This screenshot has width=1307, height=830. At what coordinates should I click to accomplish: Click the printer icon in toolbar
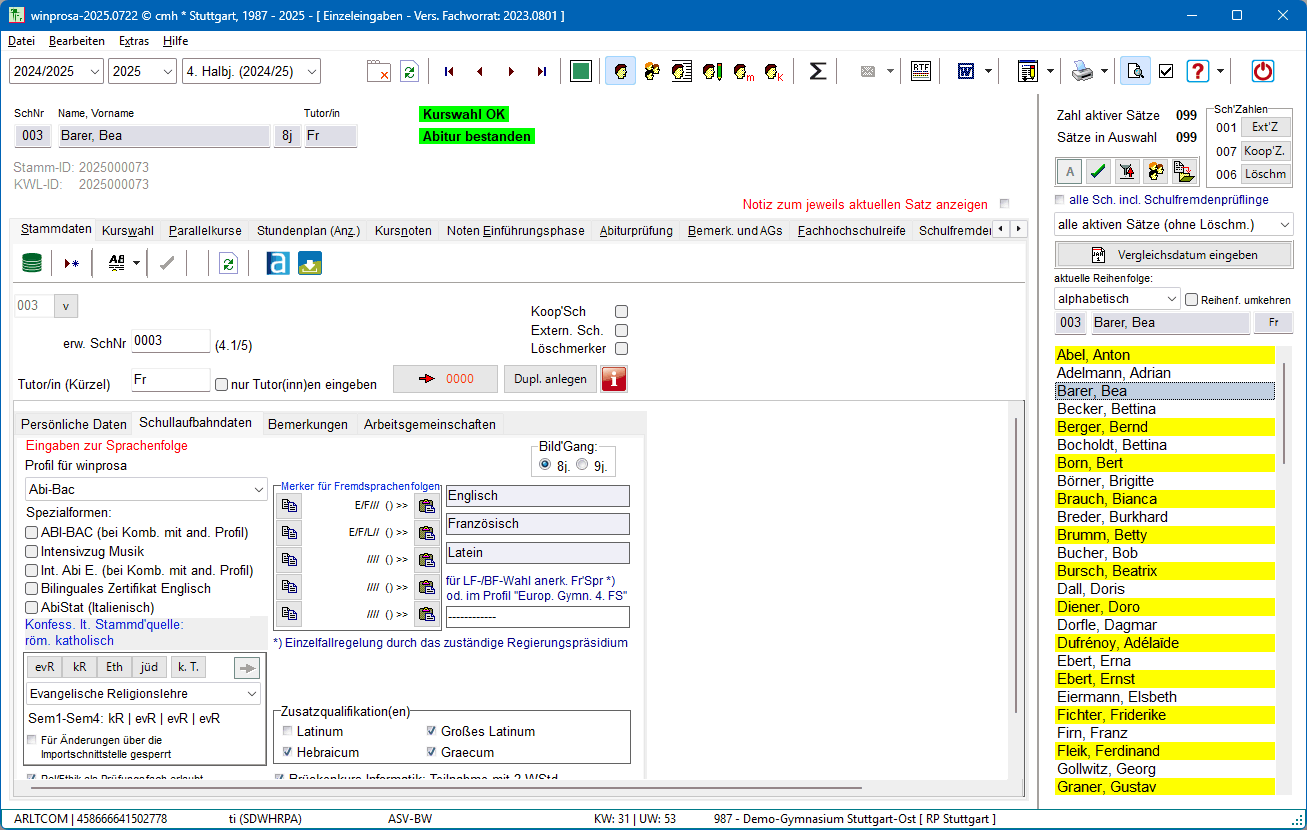1082,71
